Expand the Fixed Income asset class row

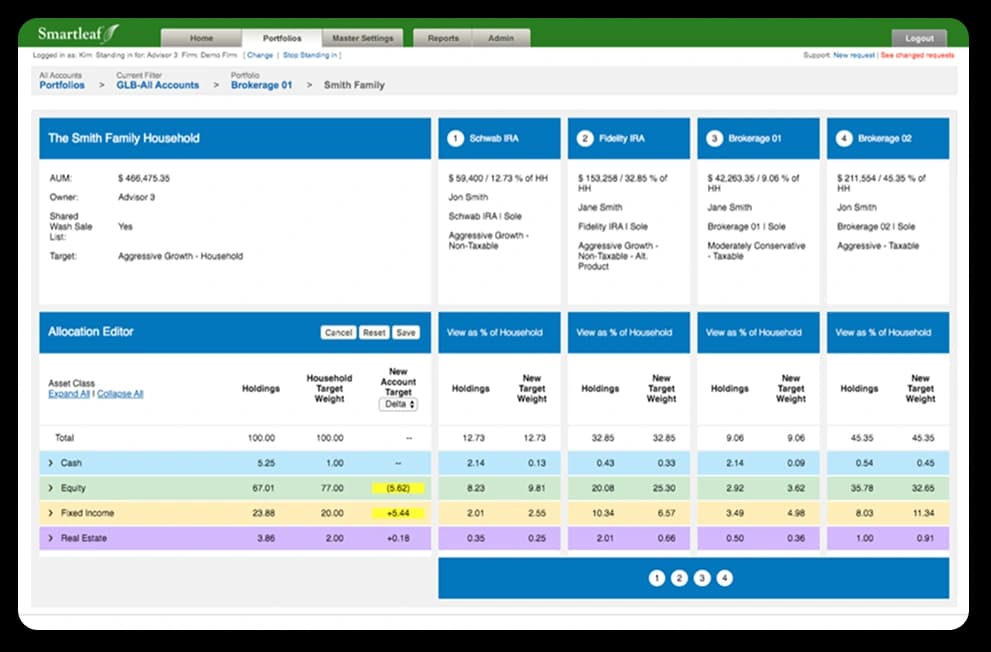(x=51, y=513)
